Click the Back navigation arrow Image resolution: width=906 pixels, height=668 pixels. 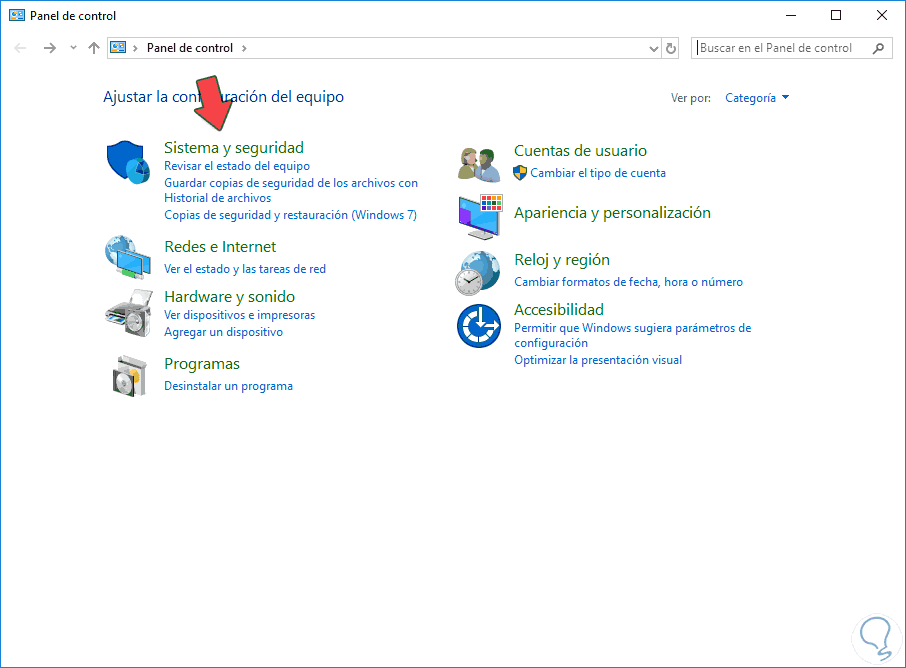click(20, 48)
